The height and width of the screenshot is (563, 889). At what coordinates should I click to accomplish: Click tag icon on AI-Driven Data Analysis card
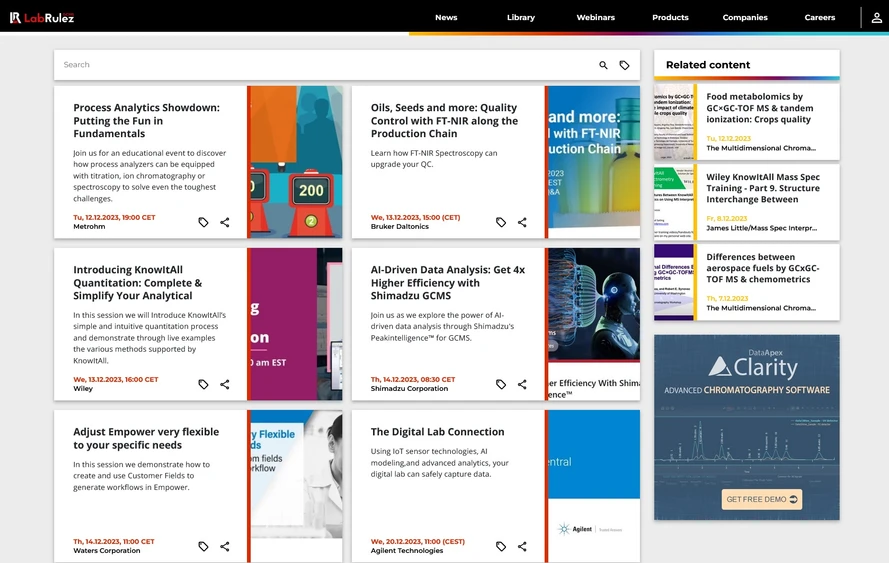(x=501, y=384)
